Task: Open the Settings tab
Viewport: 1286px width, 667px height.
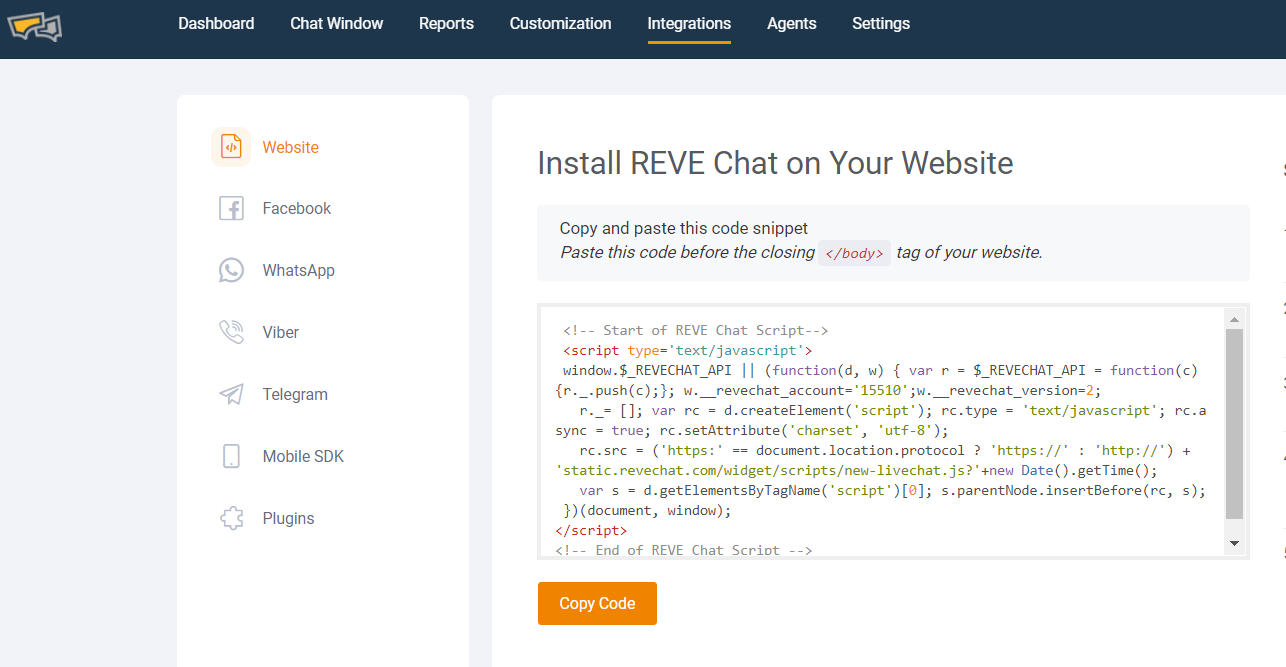Action: [x=881, y=23]
